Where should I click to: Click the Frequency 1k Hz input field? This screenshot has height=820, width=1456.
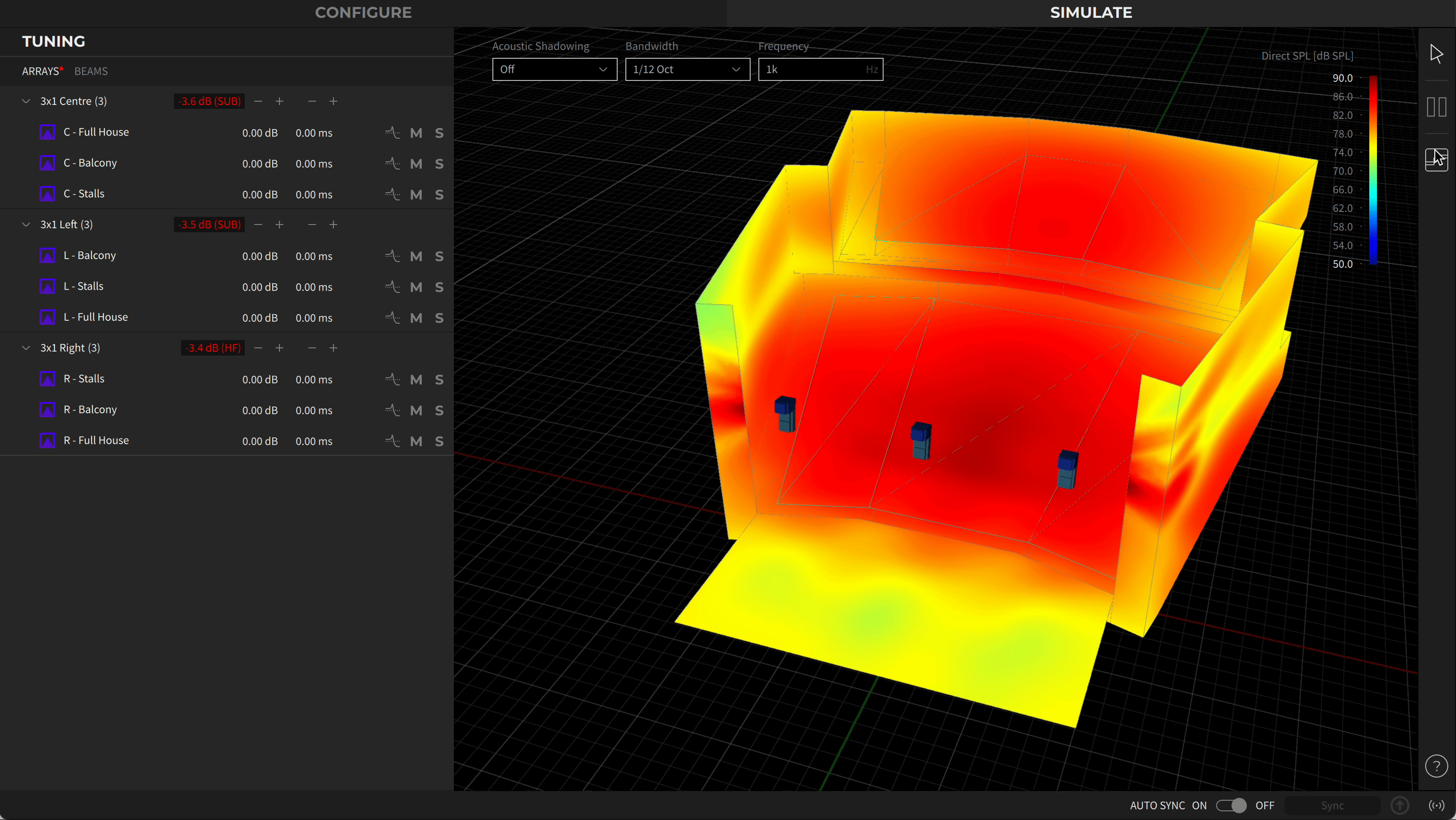click(x=820, y=69)
